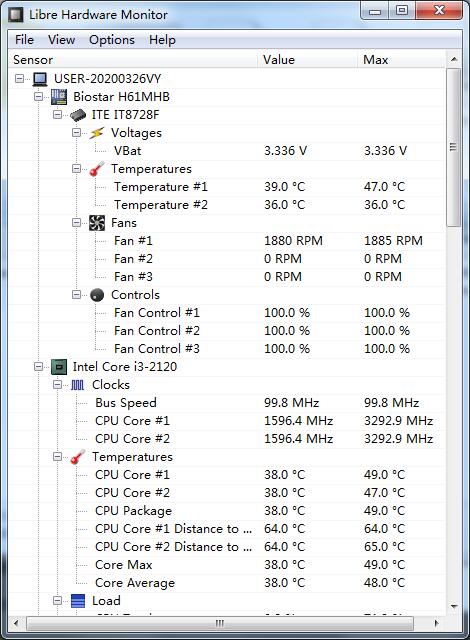Viewport: 470px width, 640px height.
Task: Collapse the Voltages tree node
Action: (76, 133)
